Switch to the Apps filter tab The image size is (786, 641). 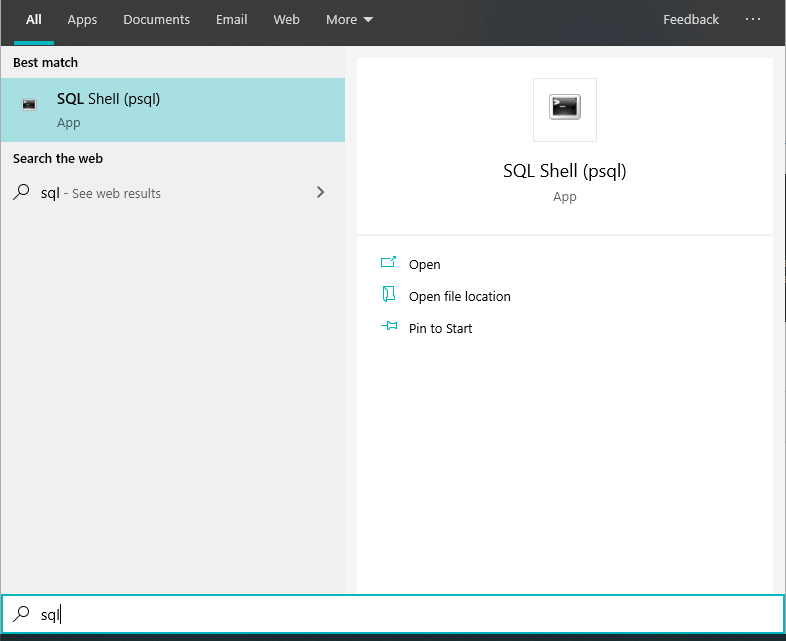tap(82, 20)
